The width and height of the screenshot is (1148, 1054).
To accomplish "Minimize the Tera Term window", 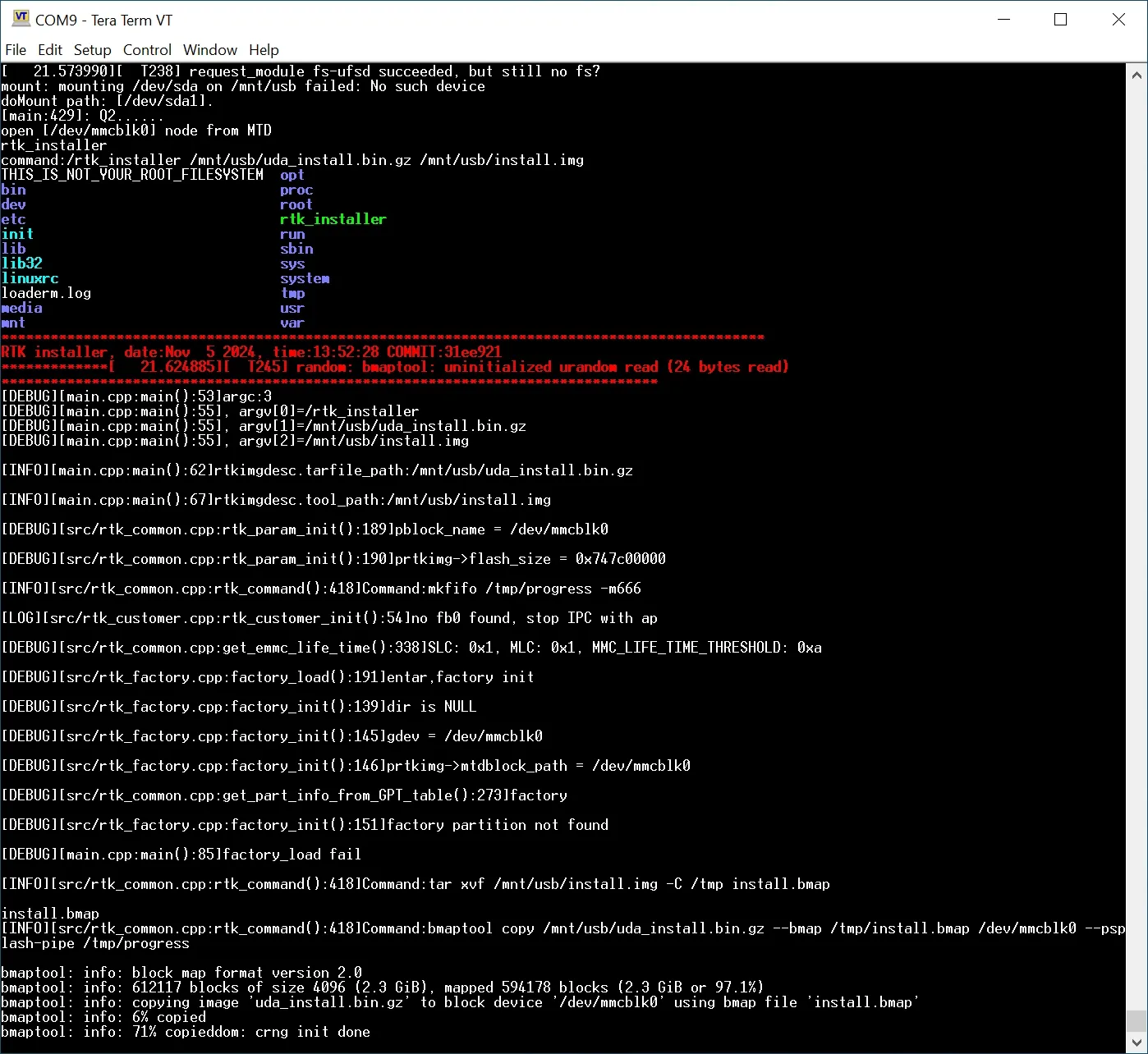I will 1004,20.
